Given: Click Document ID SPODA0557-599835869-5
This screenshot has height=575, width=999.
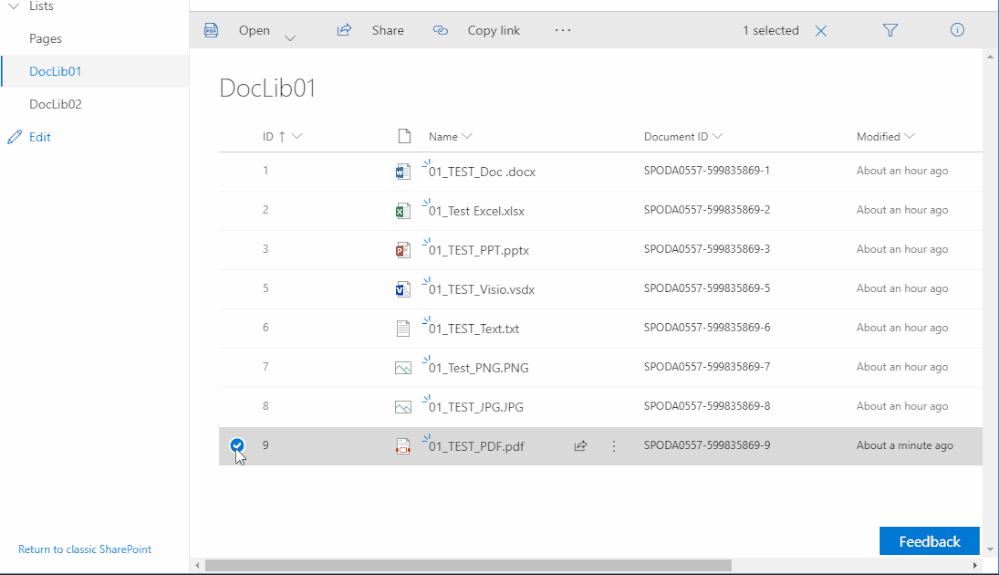Looking at the screenshot, I should pos(707,288).
